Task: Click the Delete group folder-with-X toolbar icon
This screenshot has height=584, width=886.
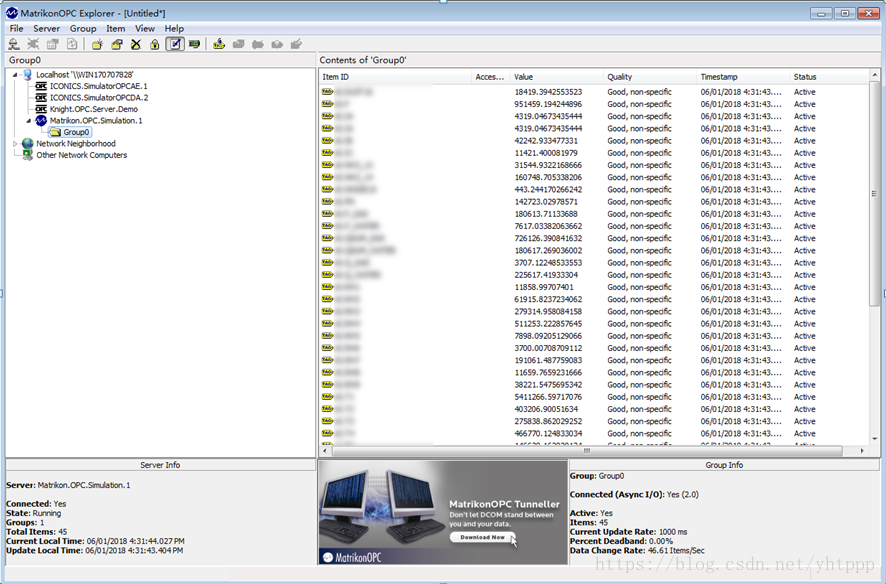Action: 136,44
